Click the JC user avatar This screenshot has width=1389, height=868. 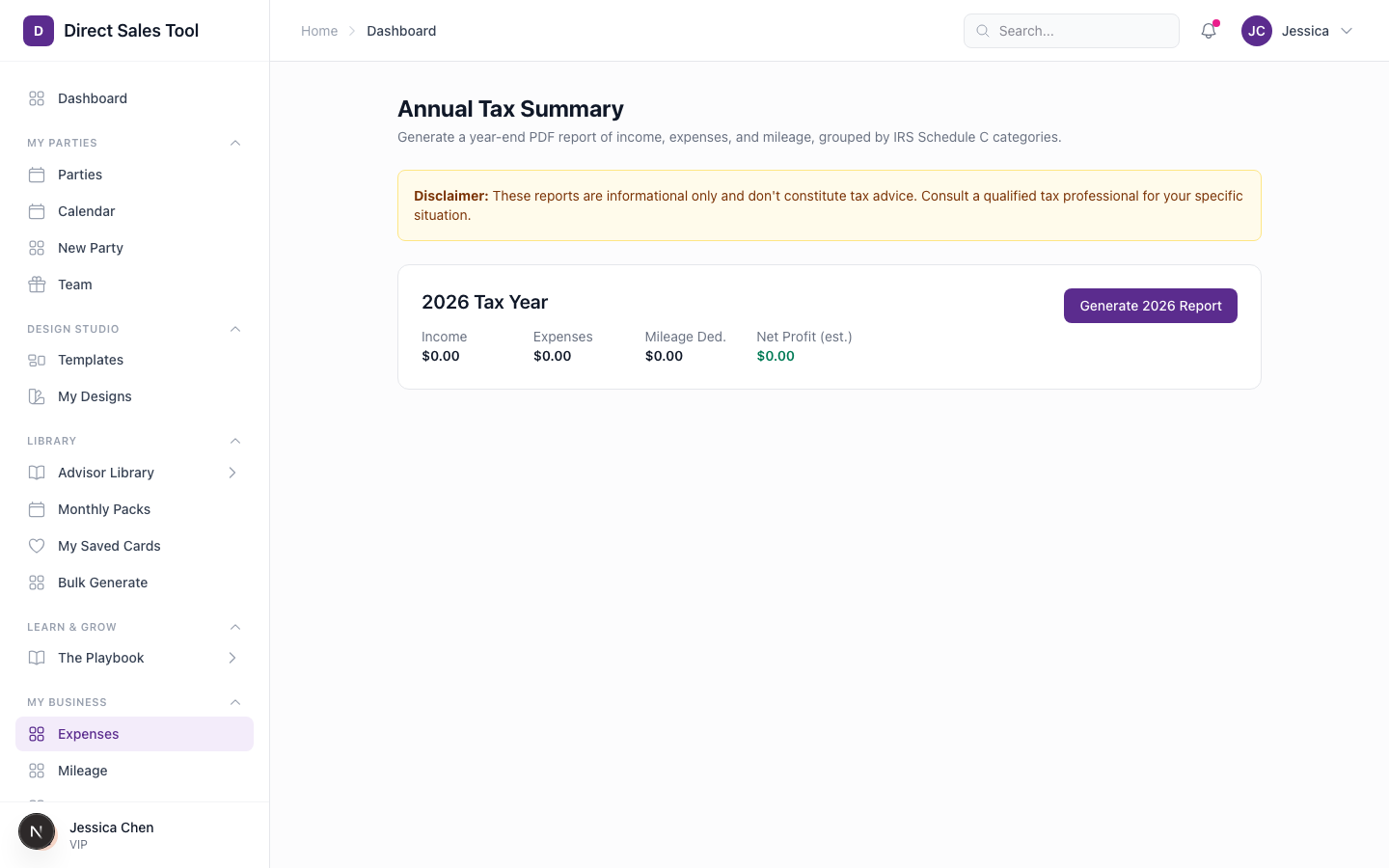pyautogui.click(x=1256, y=31)
